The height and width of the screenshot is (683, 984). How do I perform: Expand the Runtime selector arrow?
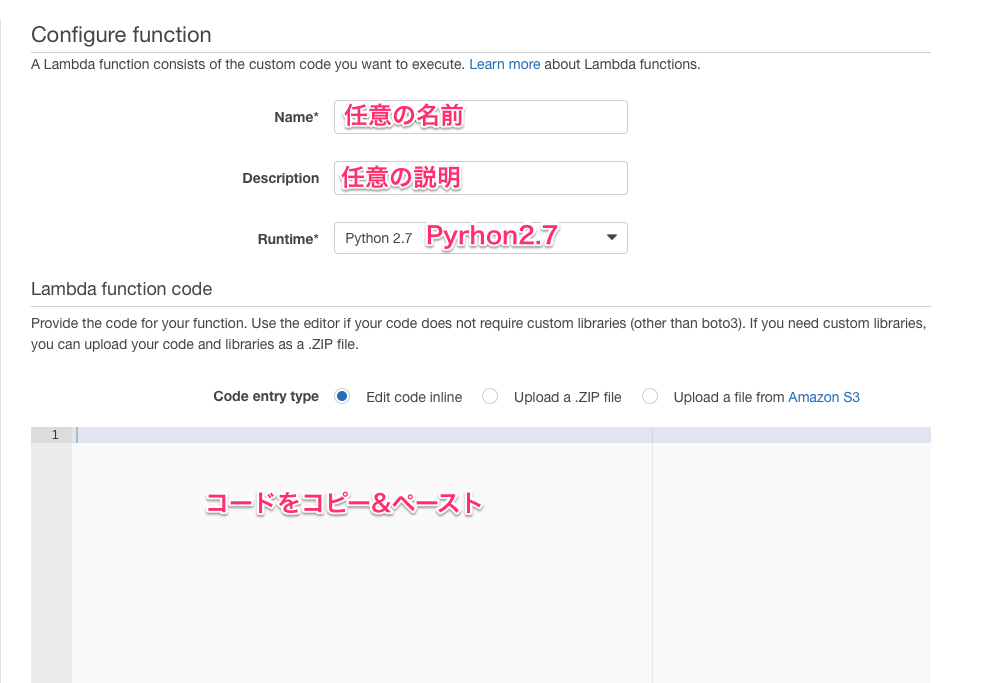coord(611,237)
